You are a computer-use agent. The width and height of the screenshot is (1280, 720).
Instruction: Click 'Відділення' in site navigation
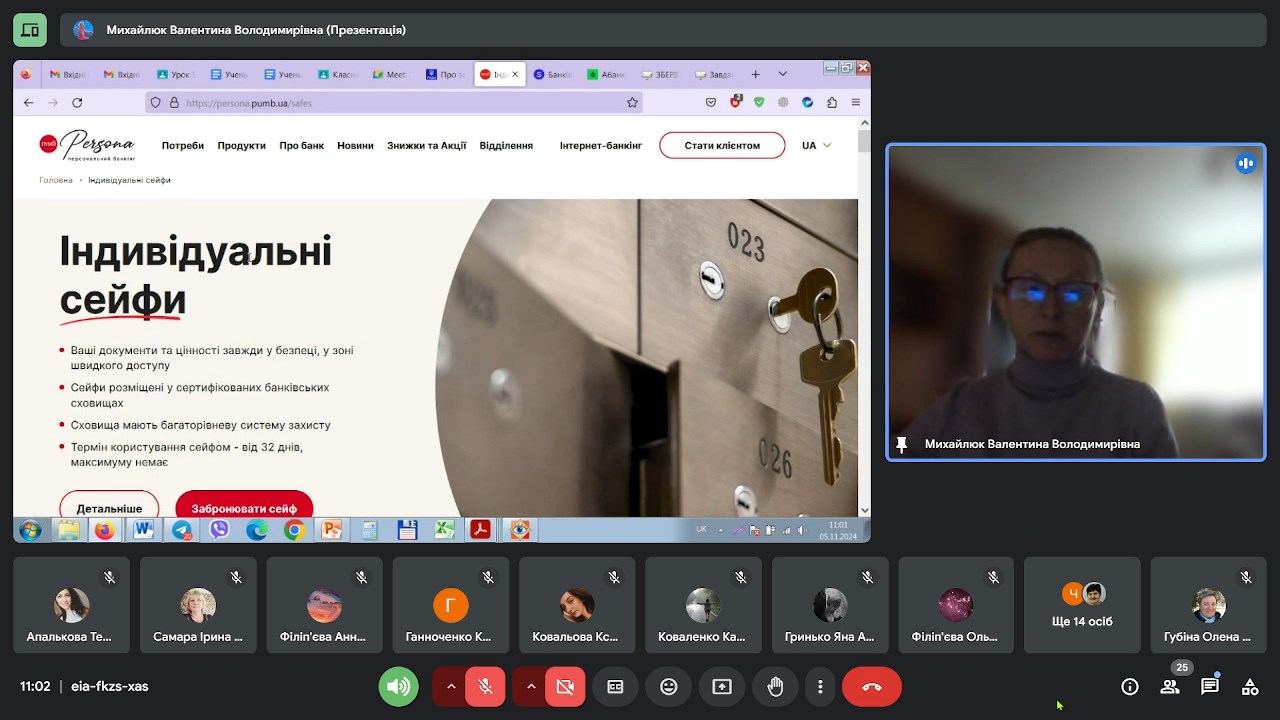tap(506, 146)
